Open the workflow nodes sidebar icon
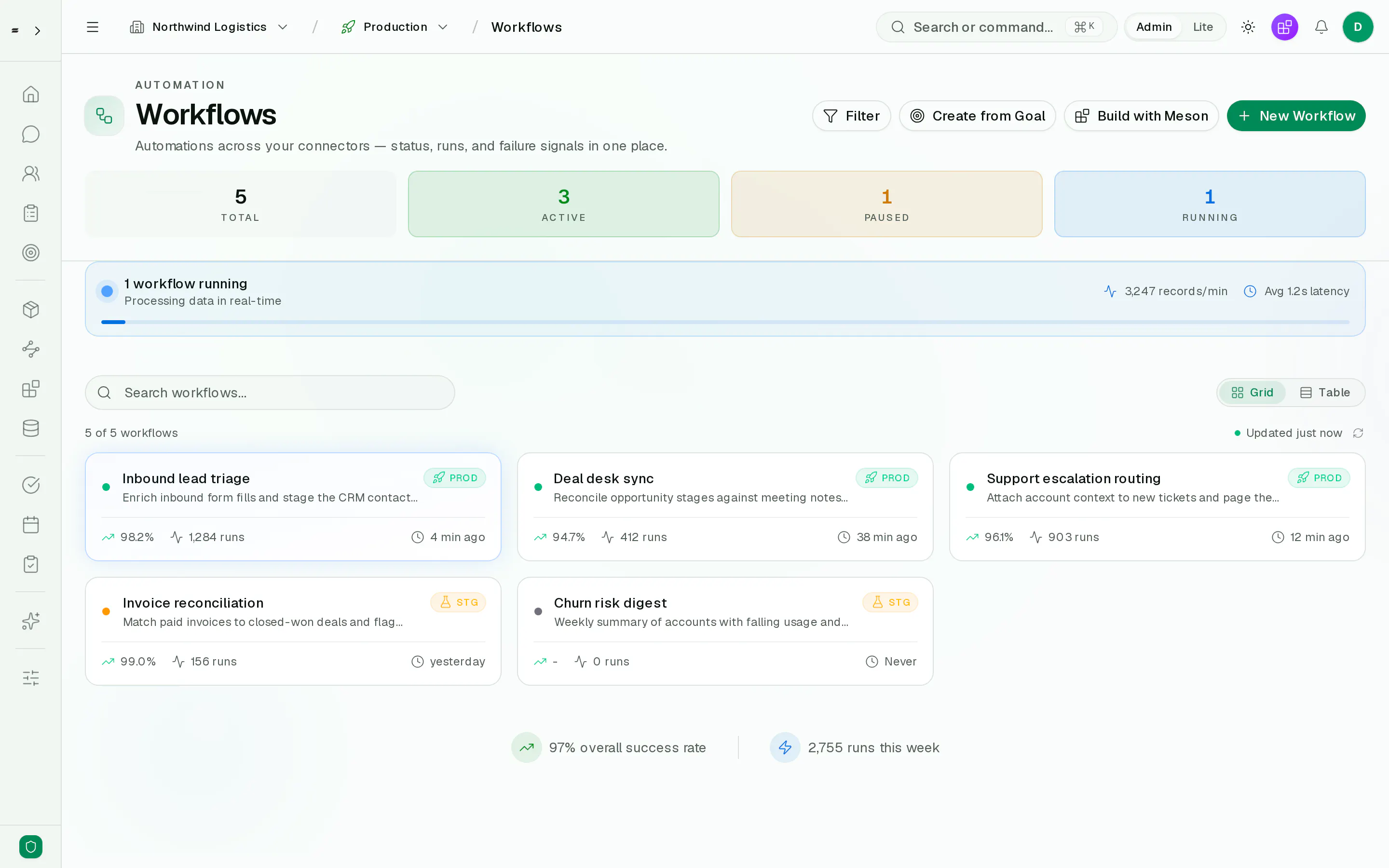1389x868 pixels. (30, 349)
